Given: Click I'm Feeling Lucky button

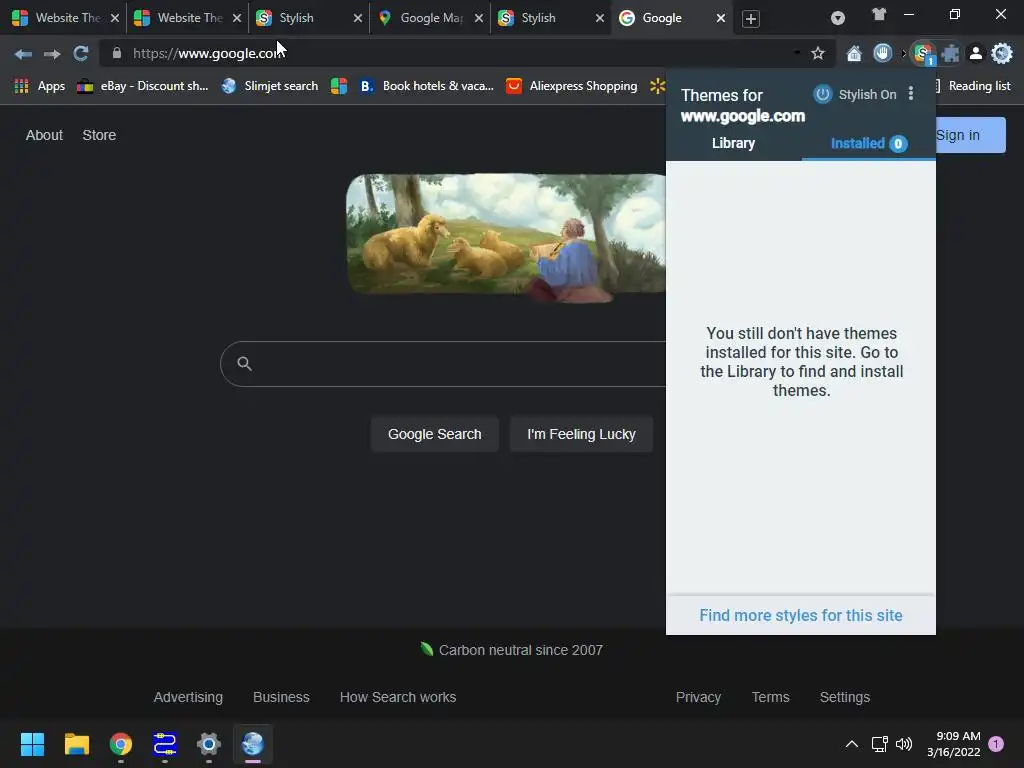Looking at the screenshot, I should pyautogui.click(x=581, y=434).
